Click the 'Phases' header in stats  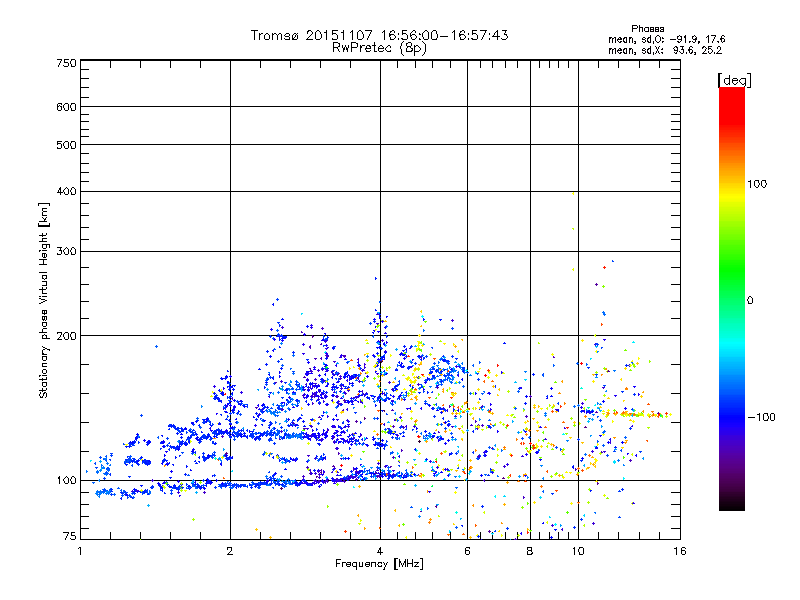point(647,29)
